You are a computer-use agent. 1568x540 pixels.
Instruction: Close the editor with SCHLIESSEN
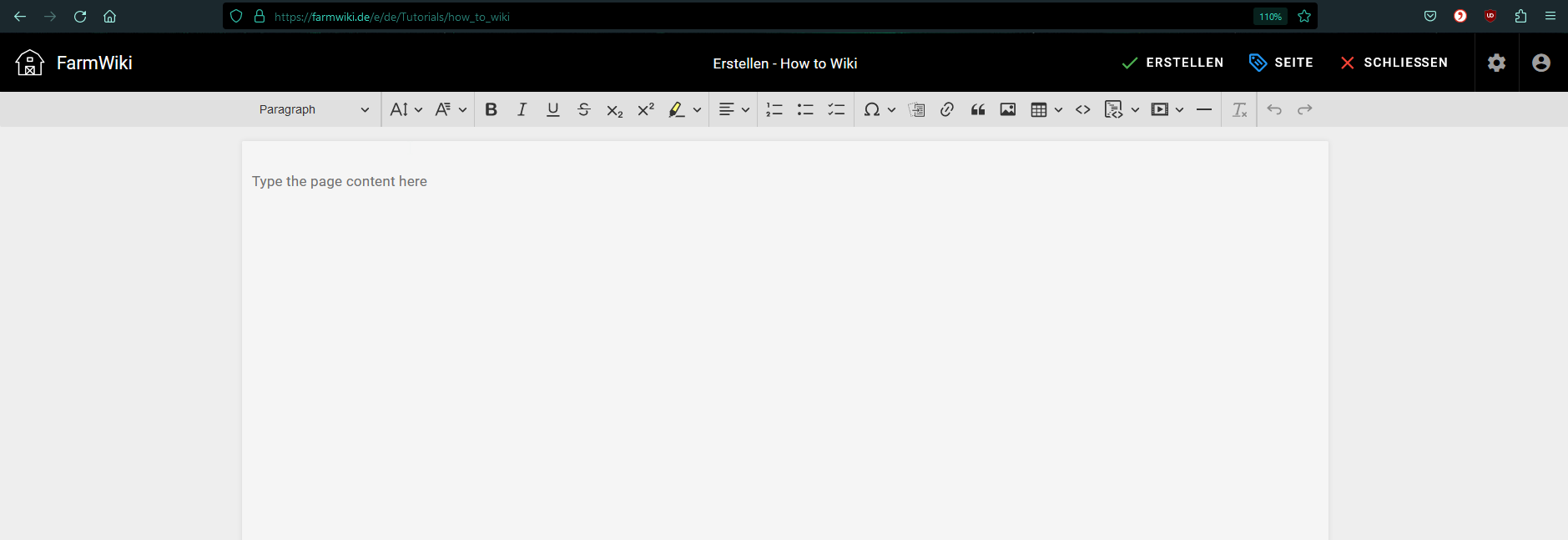click(1394, 63)
